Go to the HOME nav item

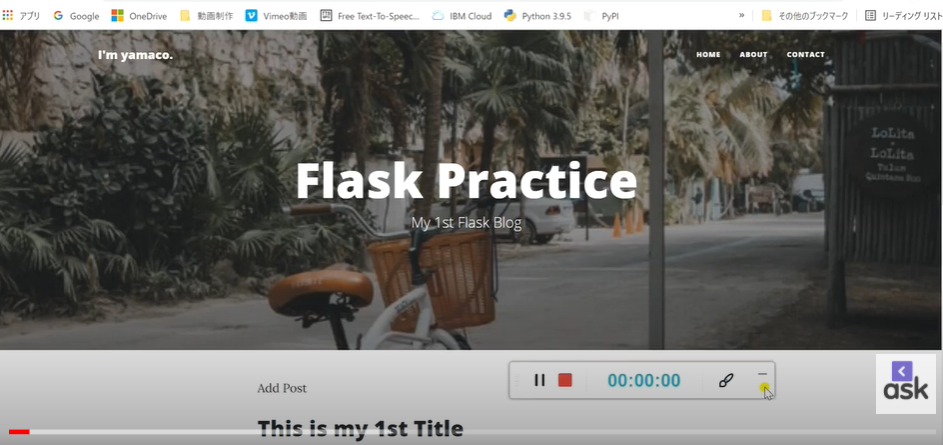[x=708, y=55]
